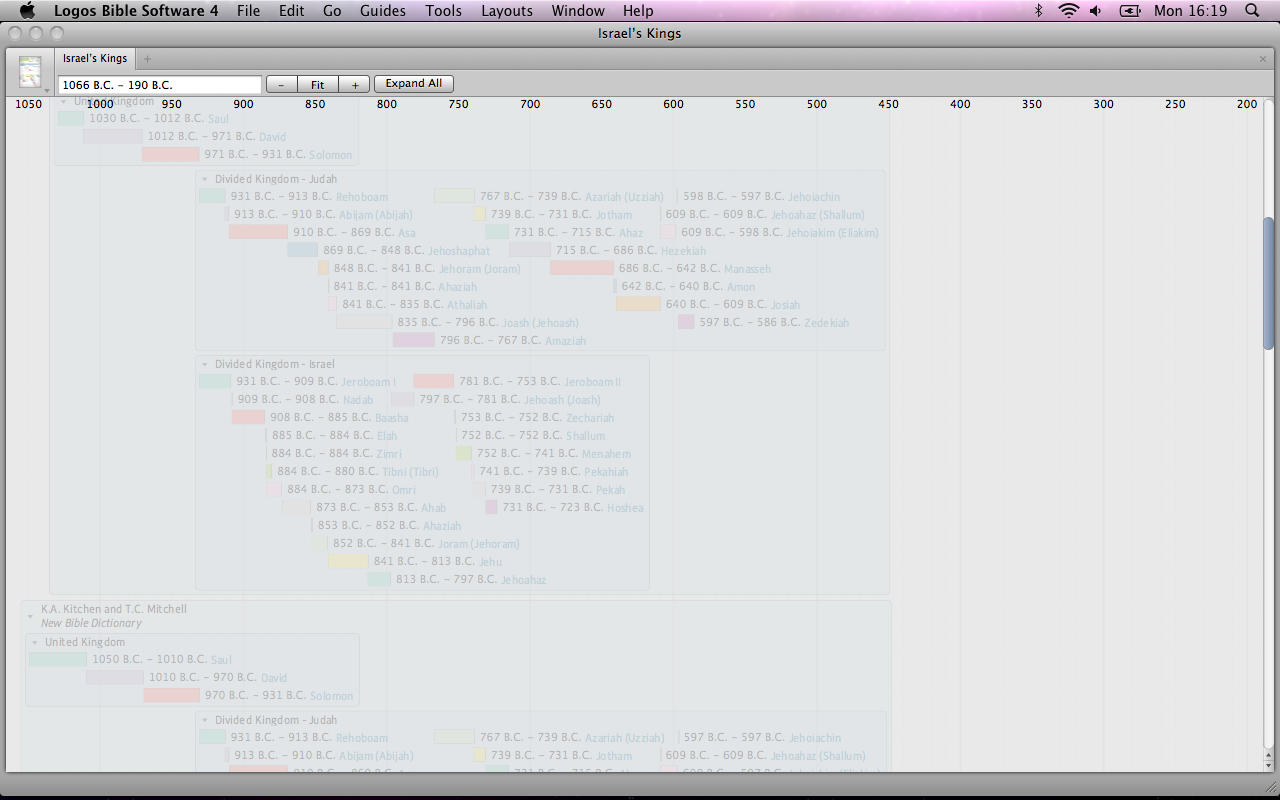This screenshot has height=800, width=1280.
Task: Click the Azariah (Uzziah) link in first Judah group
Action: click(x=624, y=197)
